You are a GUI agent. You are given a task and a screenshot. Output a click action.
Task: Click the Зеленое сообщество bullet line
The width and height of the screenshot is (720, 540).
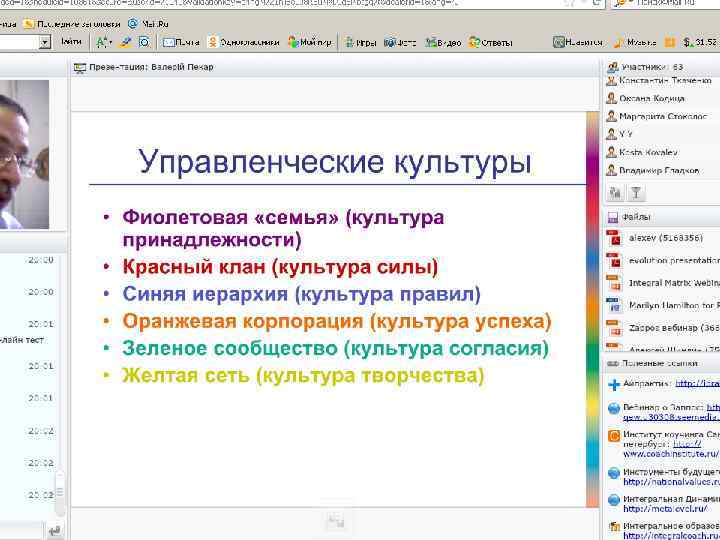pyautogui.click(x=335, y=349)
